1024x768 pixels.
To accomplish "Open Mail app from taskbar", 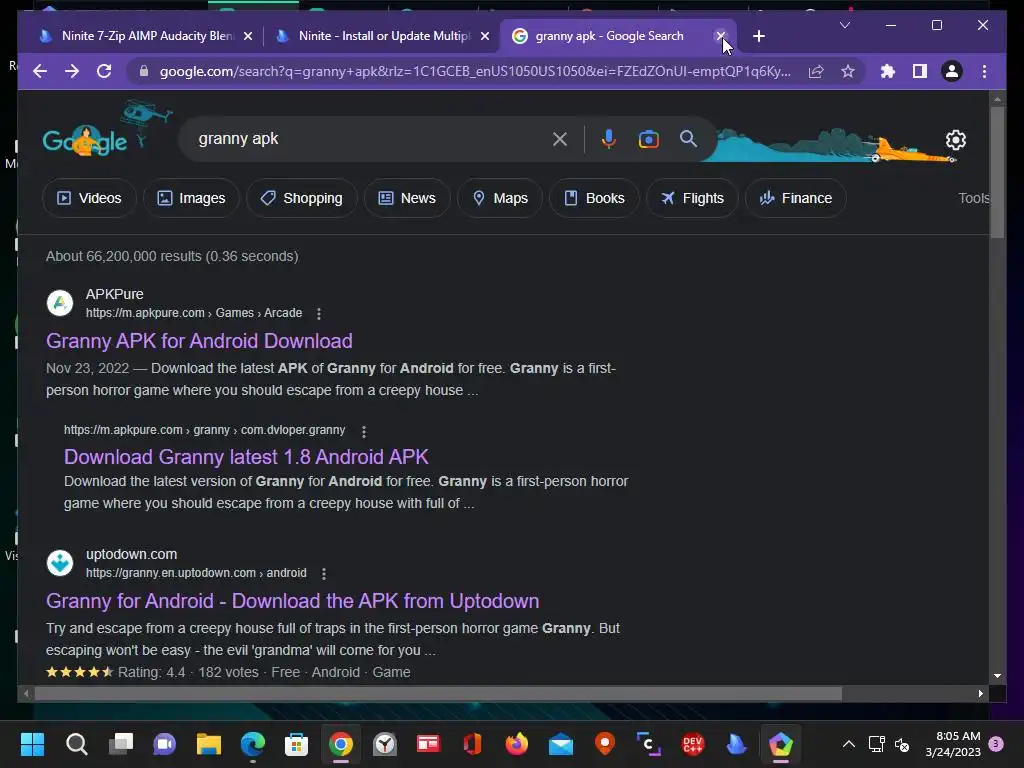I will tap(561, 744).
